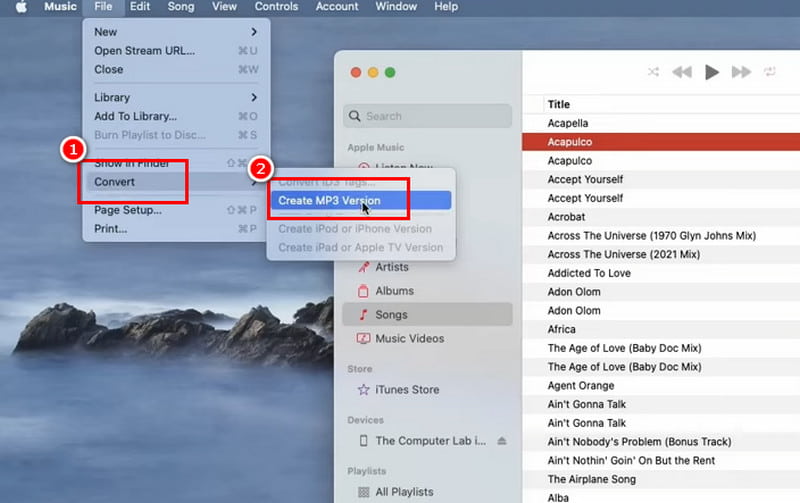The width and height of the screenshot is (800, 503).
Task: Click the search magnifier icon
Action: point(355,116)
